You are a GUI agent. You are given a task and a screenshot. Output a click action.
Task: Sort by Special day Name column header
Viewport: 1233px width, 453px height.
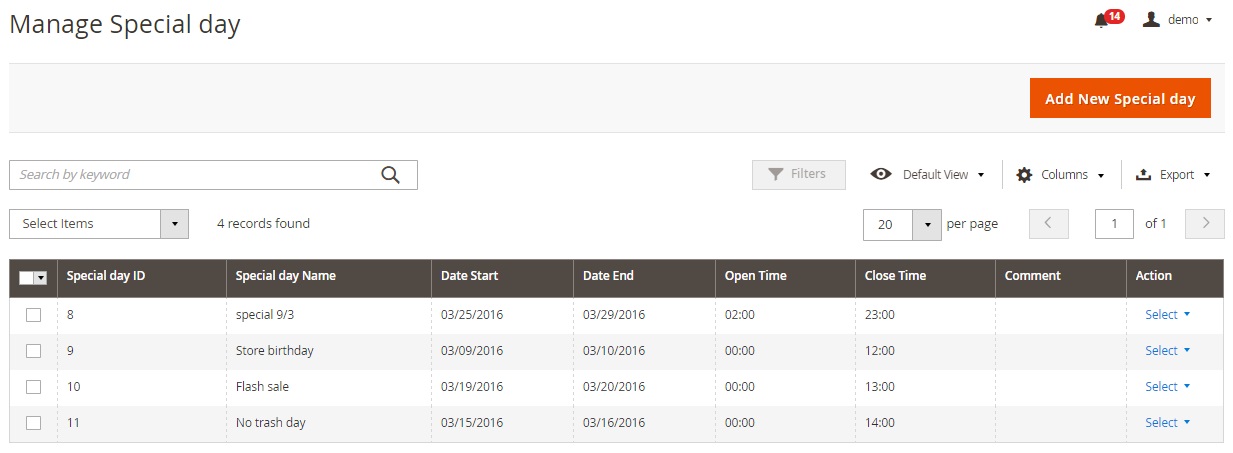coord(286,276)
